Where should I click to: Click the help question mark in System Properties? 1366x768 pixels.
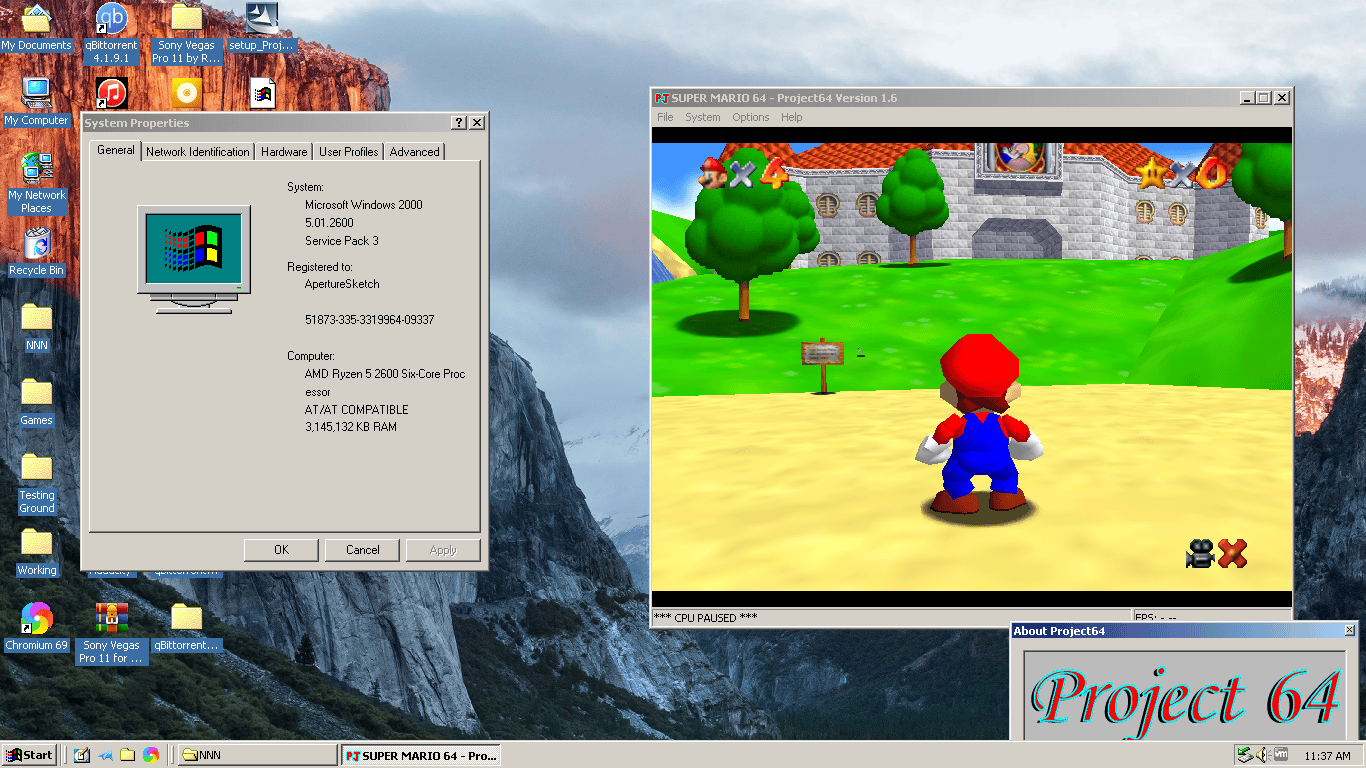pyautogui.click(x=459, y=123)
